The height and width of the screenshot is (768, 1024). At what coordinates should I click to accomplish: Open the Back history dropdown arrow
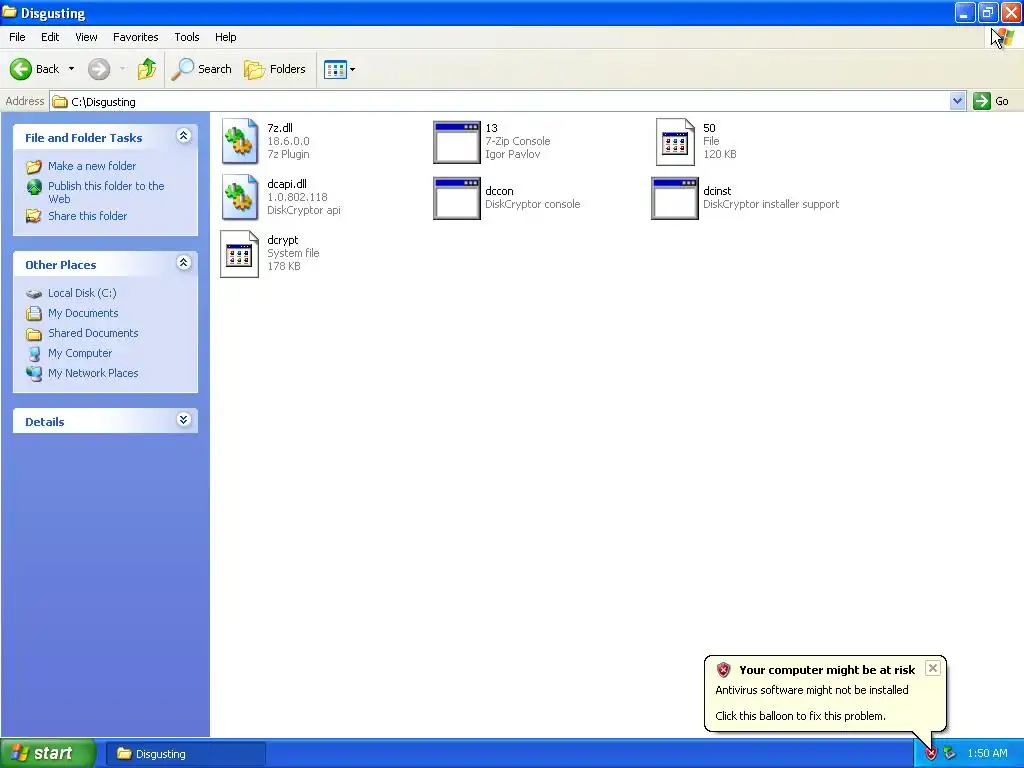[71, 69]
